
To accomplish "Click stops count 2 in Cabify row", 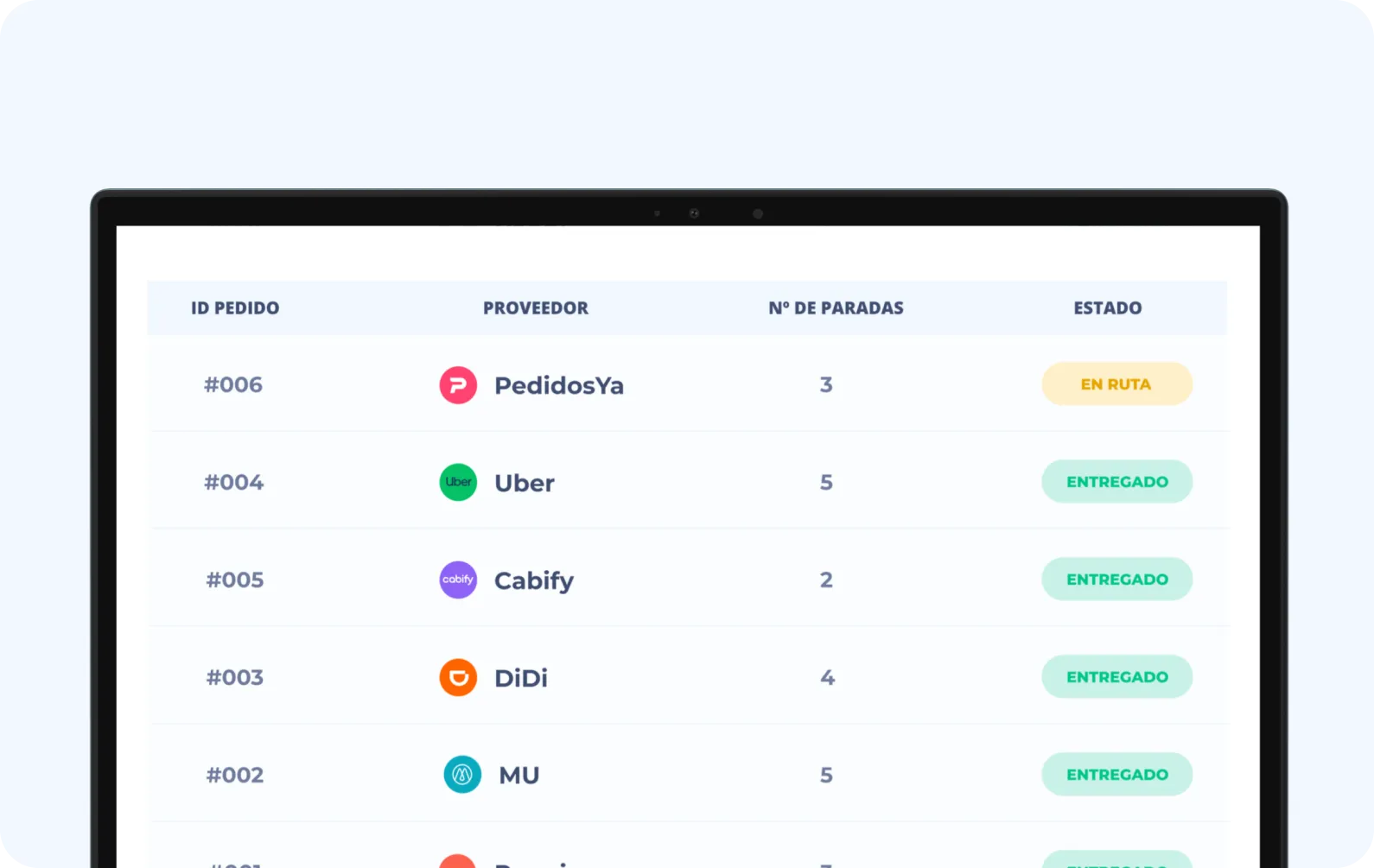I will pyautogui.click(x=826, y=580).
